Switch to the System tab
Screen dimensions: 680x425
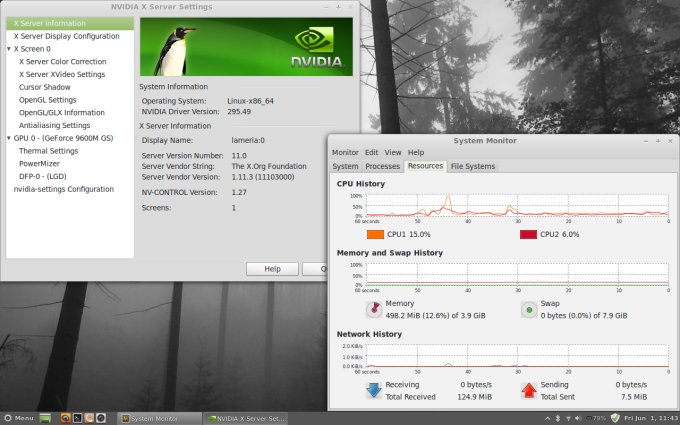[x=345, y=167]
